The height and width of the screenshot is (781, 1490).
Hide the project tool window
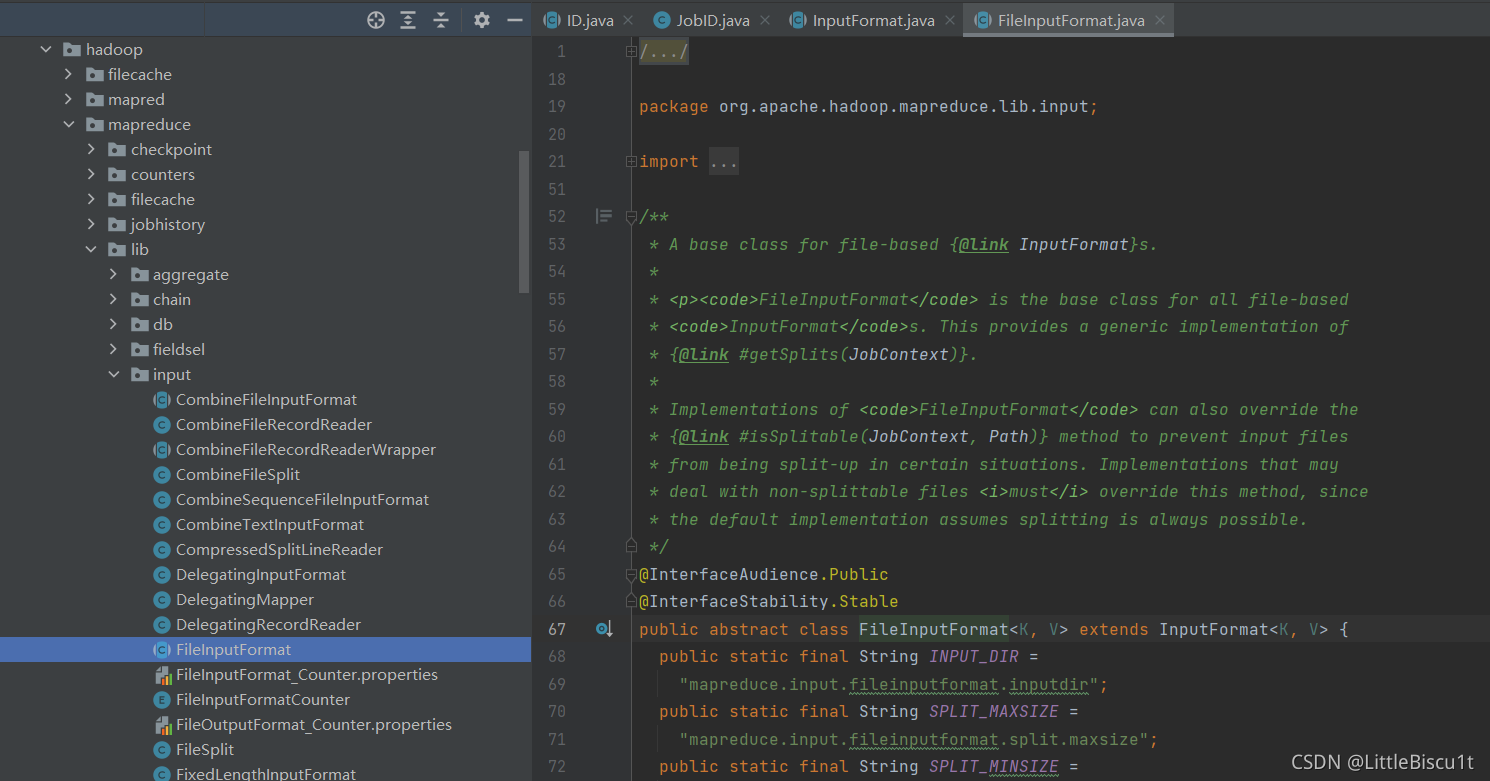[x=515, y=20]
